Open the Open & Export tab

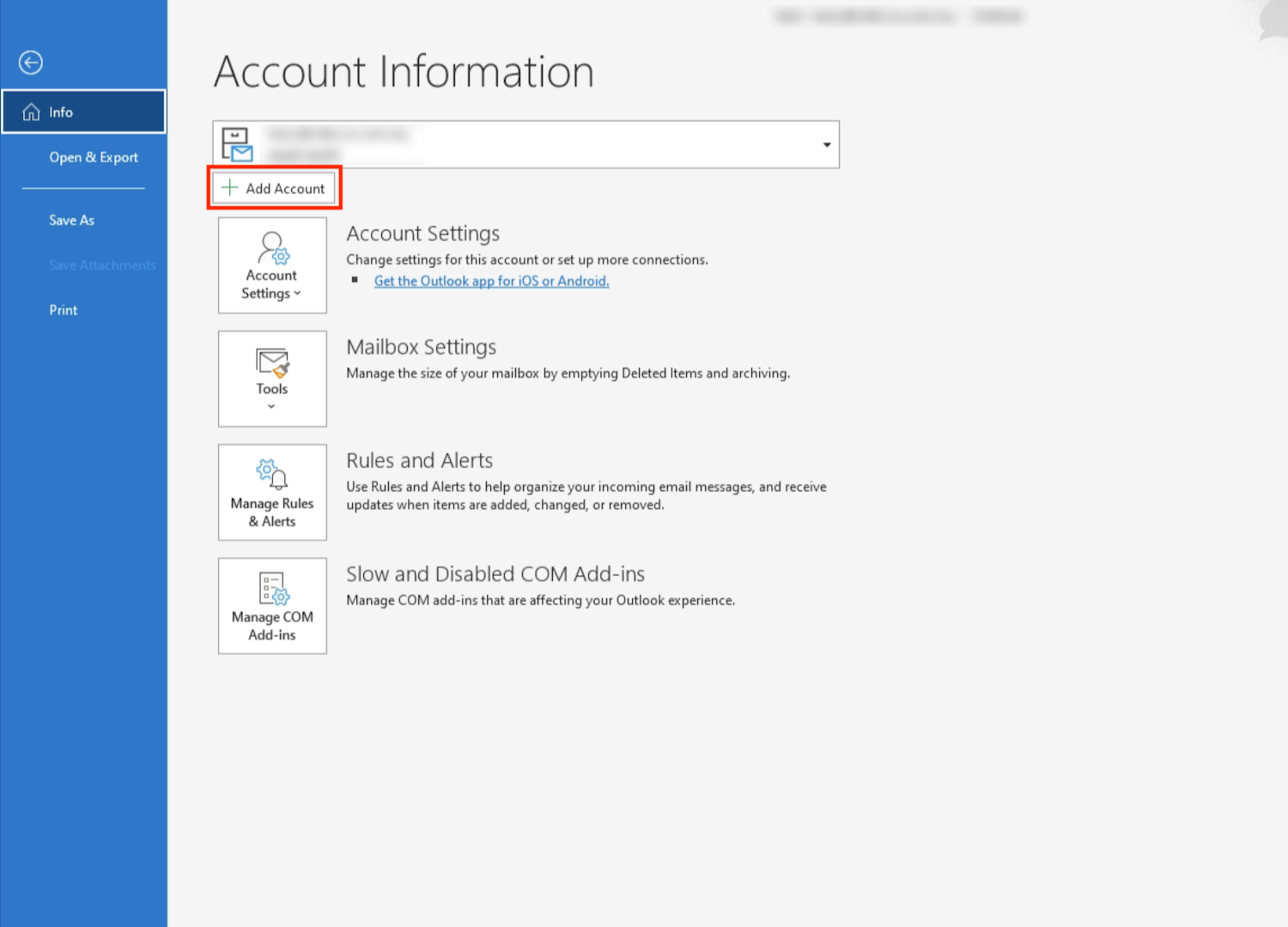93,157
